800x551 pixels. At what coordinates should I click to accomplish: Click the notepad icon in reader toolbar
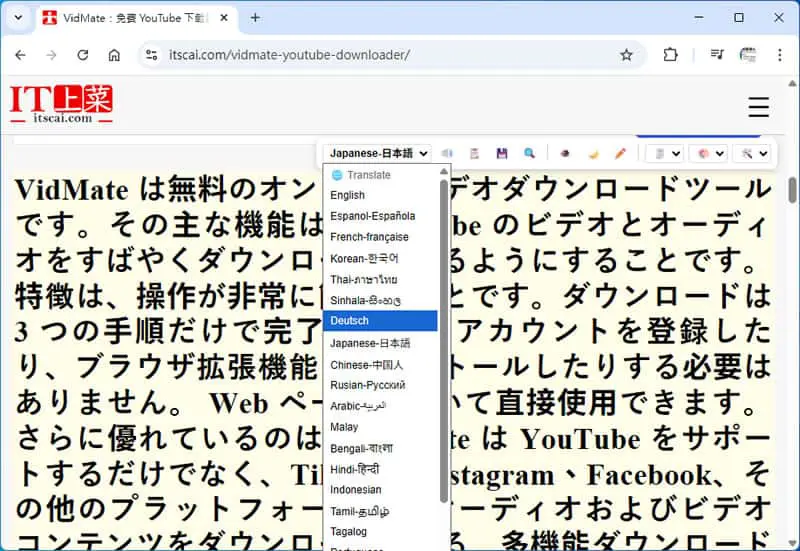tap(474, 153)
